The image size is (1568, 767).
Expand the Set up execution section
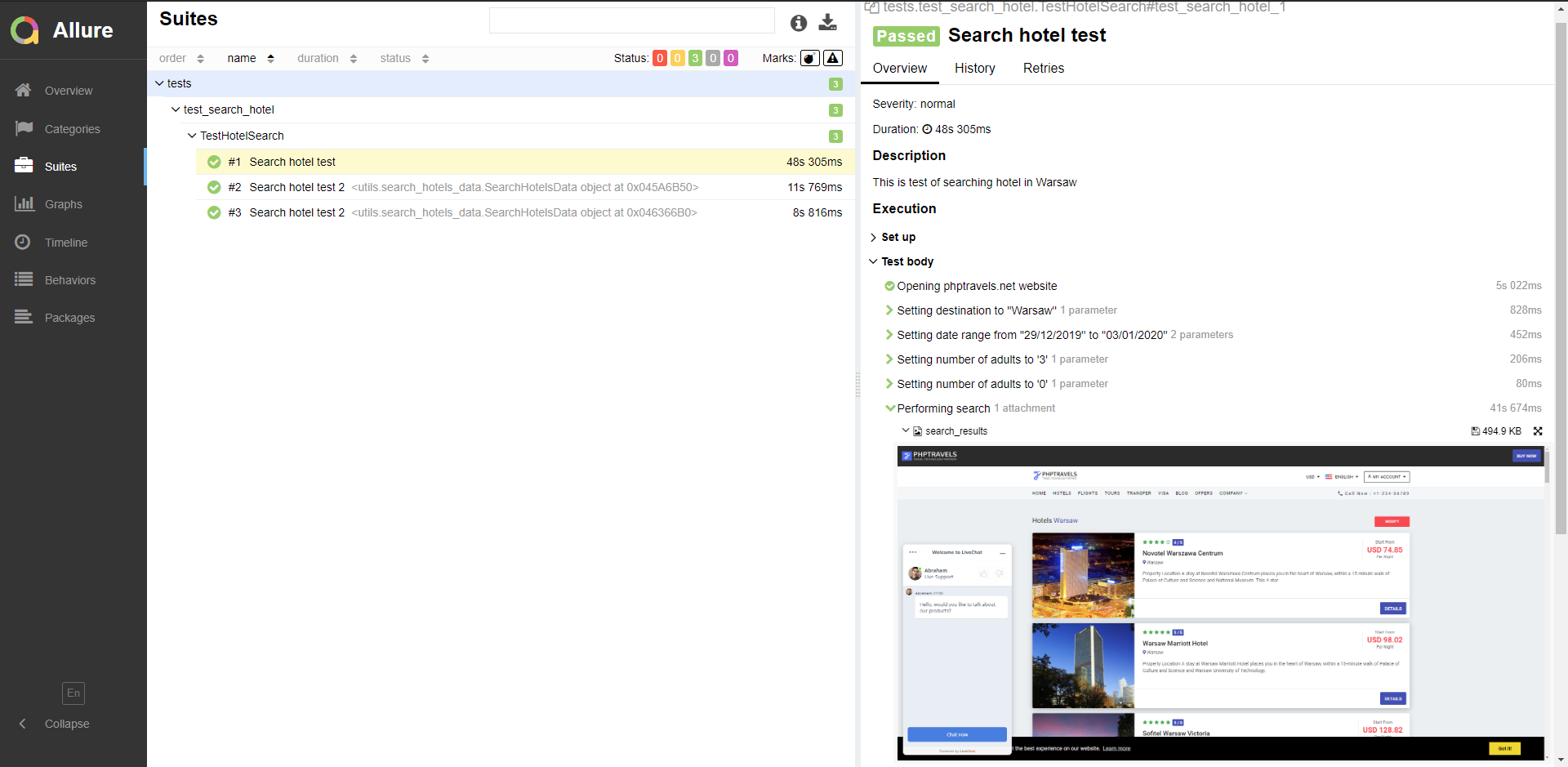[898, 237]
